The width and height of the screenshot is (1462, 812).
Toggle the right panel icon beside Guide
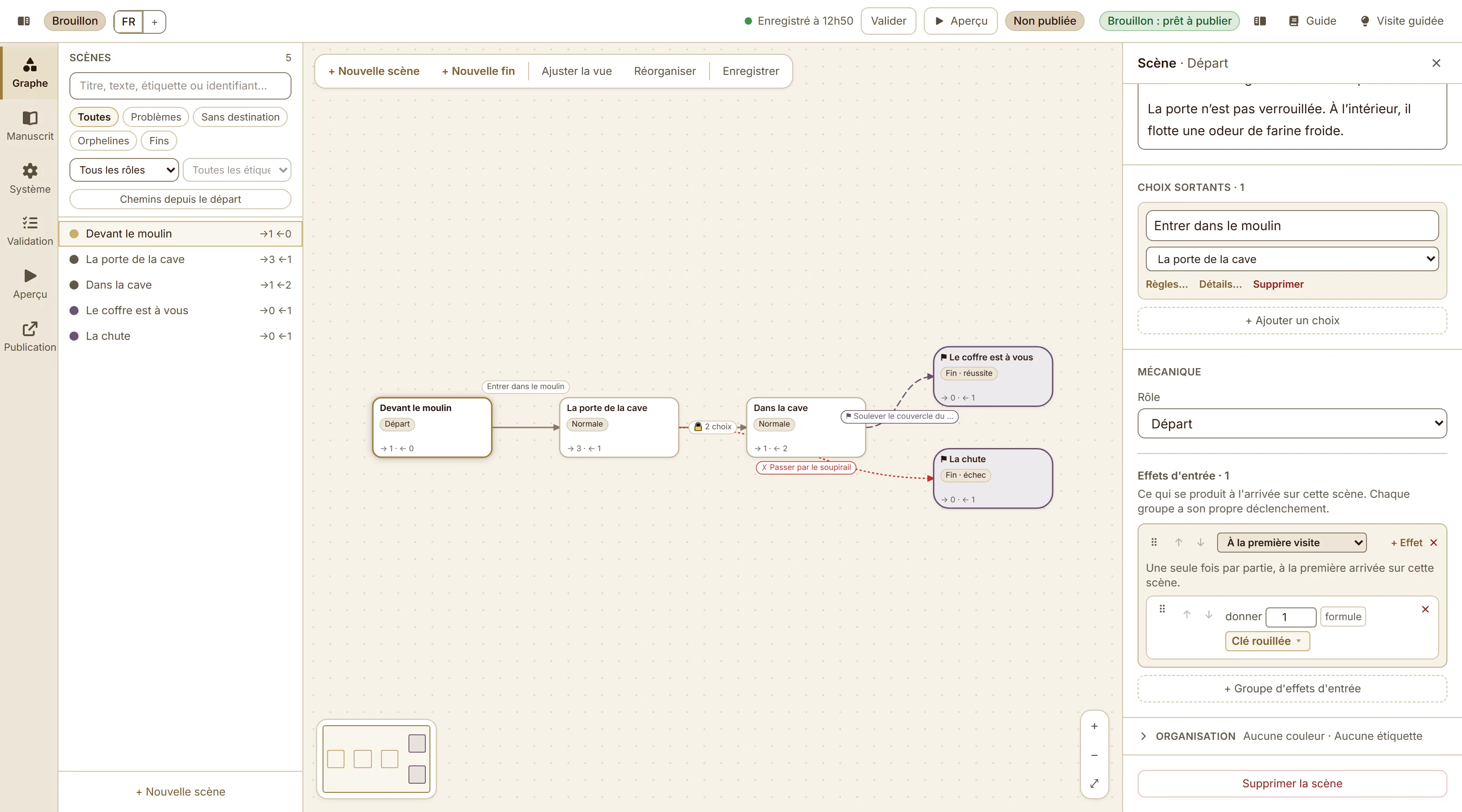point(1260,21)
